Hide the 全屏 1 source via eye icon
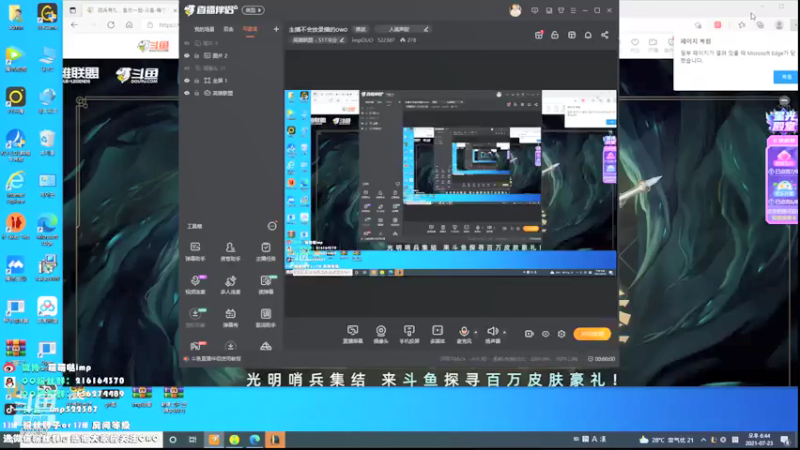Screen dimensions: 800x450 (x=187, y=81)
